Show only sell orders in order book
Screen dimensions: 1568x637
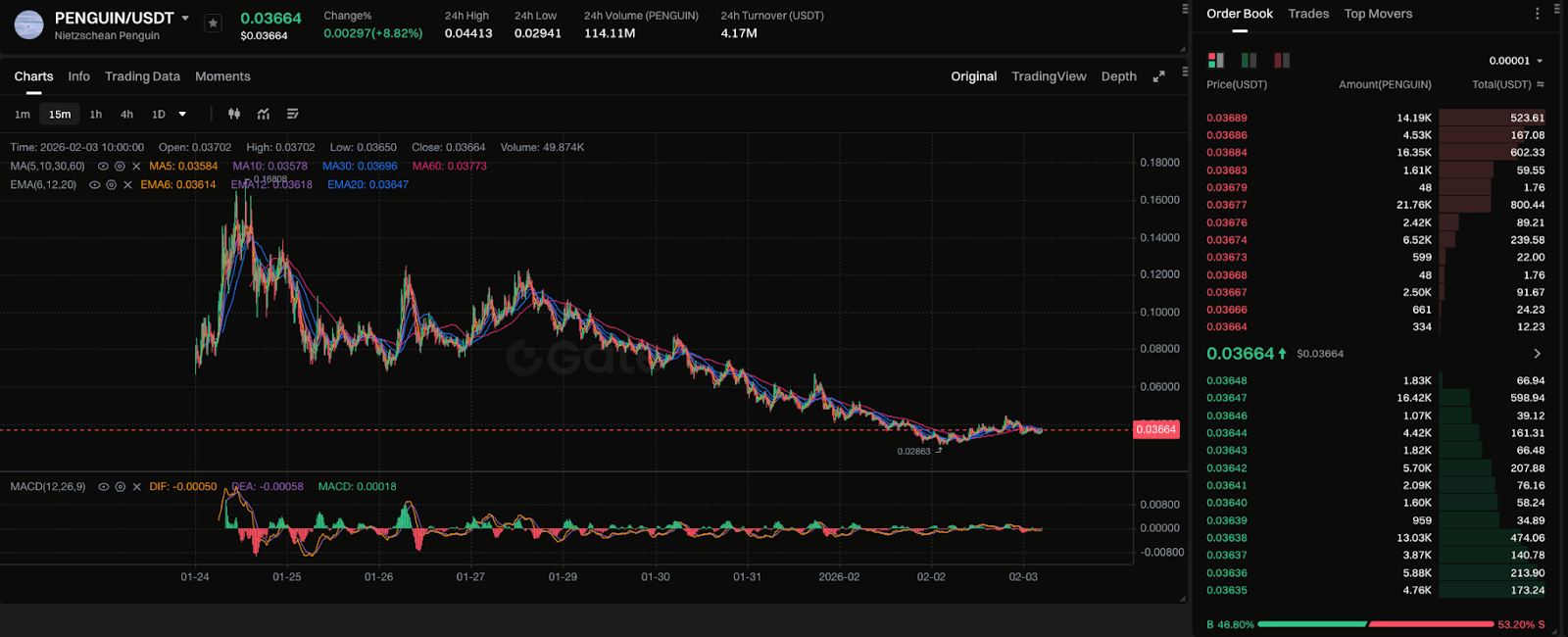tap(1281, 61)
